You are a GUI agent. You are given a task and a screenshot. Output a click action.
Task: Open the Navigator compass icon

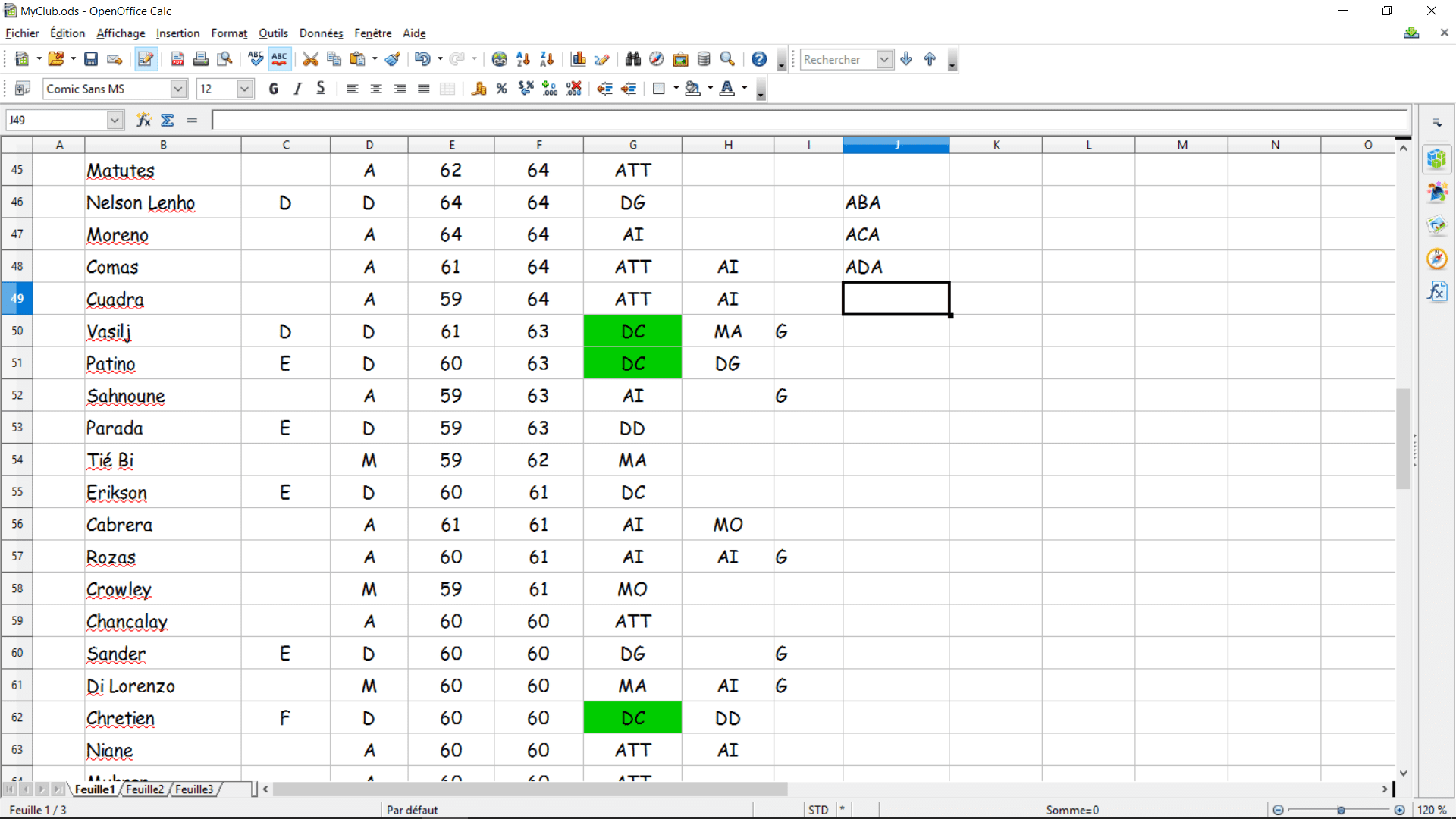656,59
